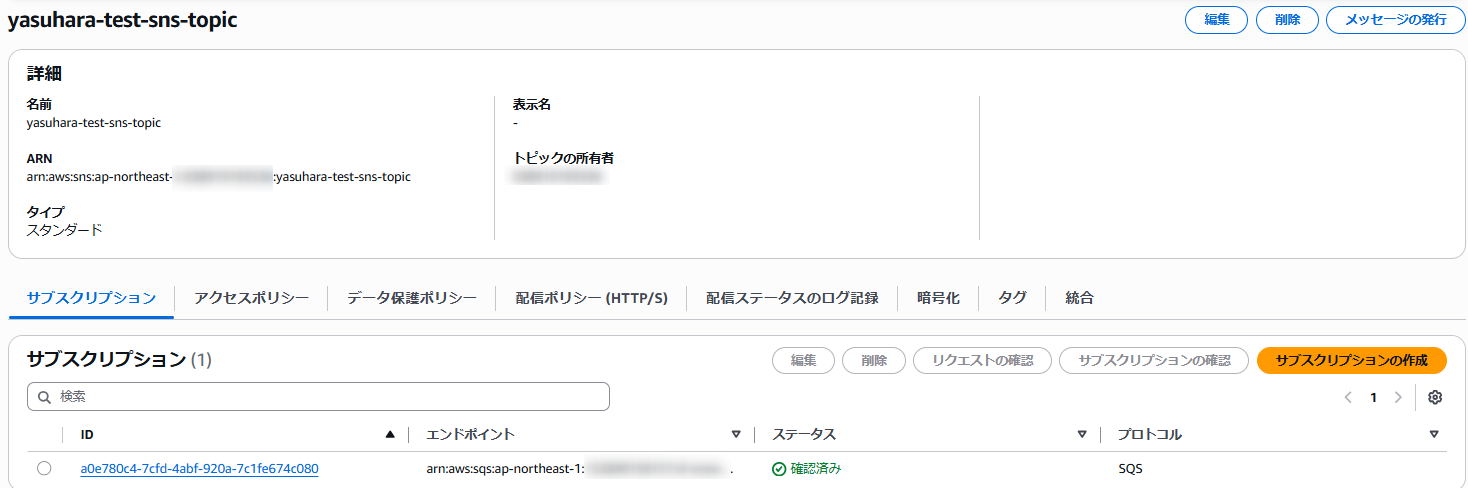Click the 確認済み status text
This screenshot has height=488, width=1468.
click(x=816, y=468)
